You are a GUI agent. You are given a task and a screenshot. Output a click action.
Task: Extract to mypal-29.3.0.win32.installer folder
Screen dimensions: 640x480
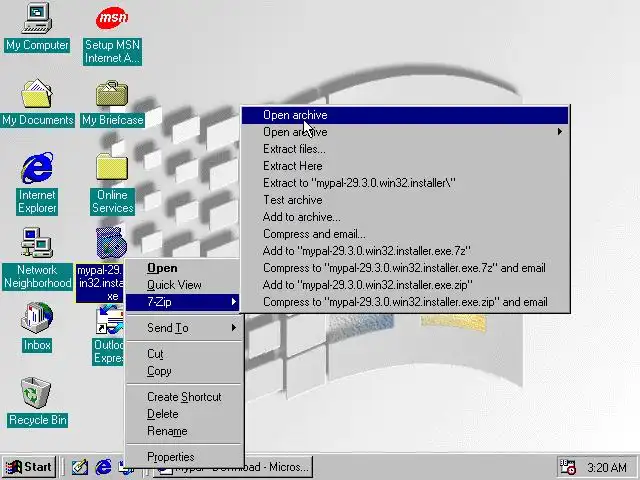(x=405, y=183)
